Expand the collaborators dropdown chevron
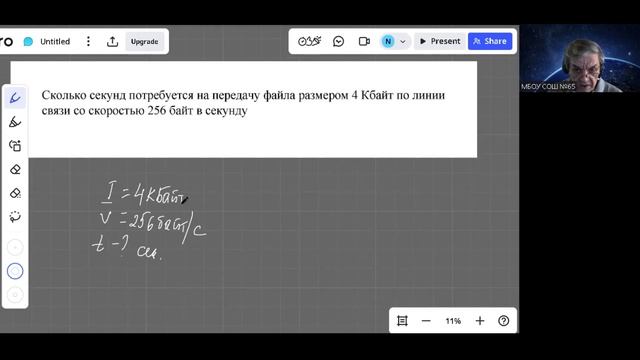The height and width of the screenshot is (360, 640). (403, 42)
